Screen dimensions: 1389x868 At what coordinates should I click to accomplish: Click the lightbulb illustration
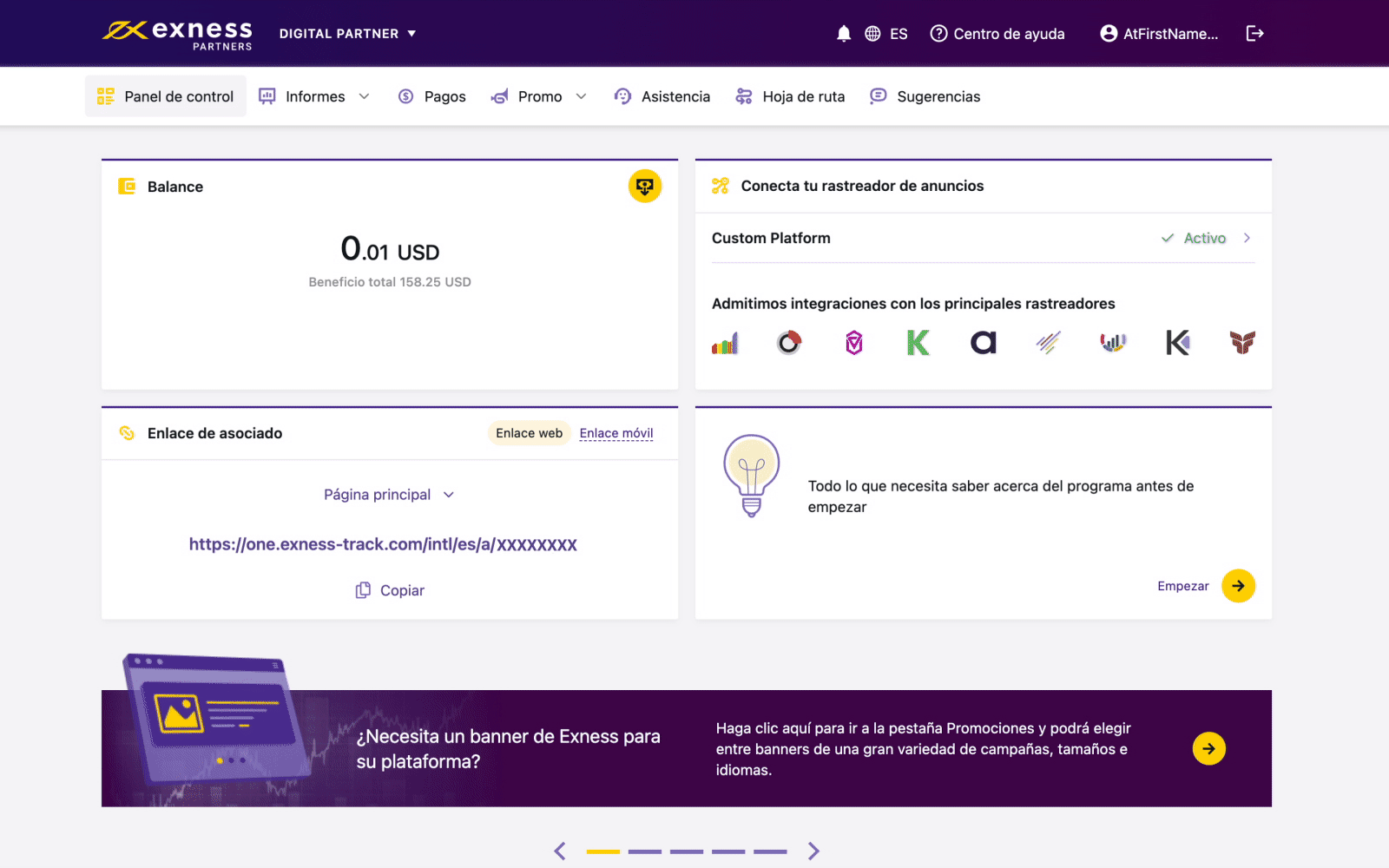click(x=752, y=476)
